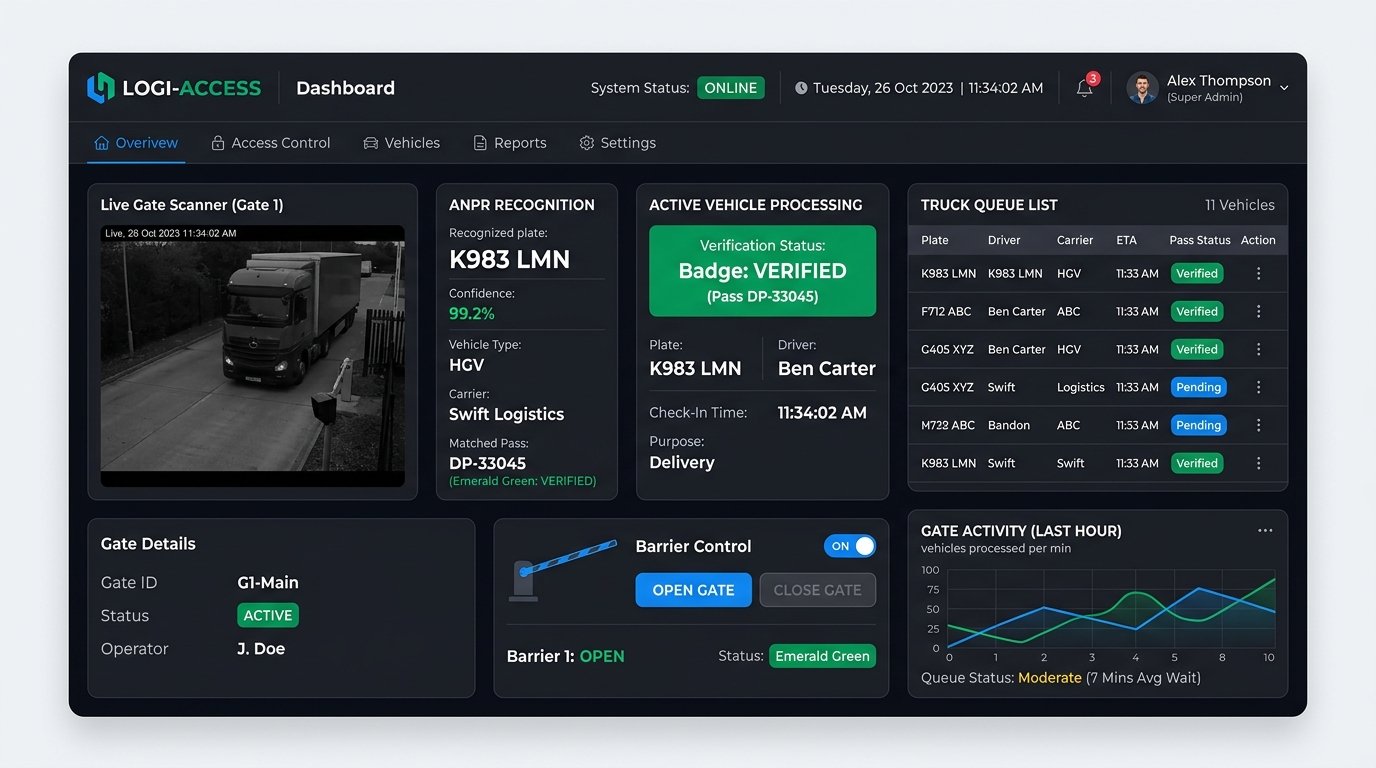Click the 99.2% confidence value
Image resolution: width=1376 pixels, height=768 pixels.
pyautogui.click(x=472, y=313)
